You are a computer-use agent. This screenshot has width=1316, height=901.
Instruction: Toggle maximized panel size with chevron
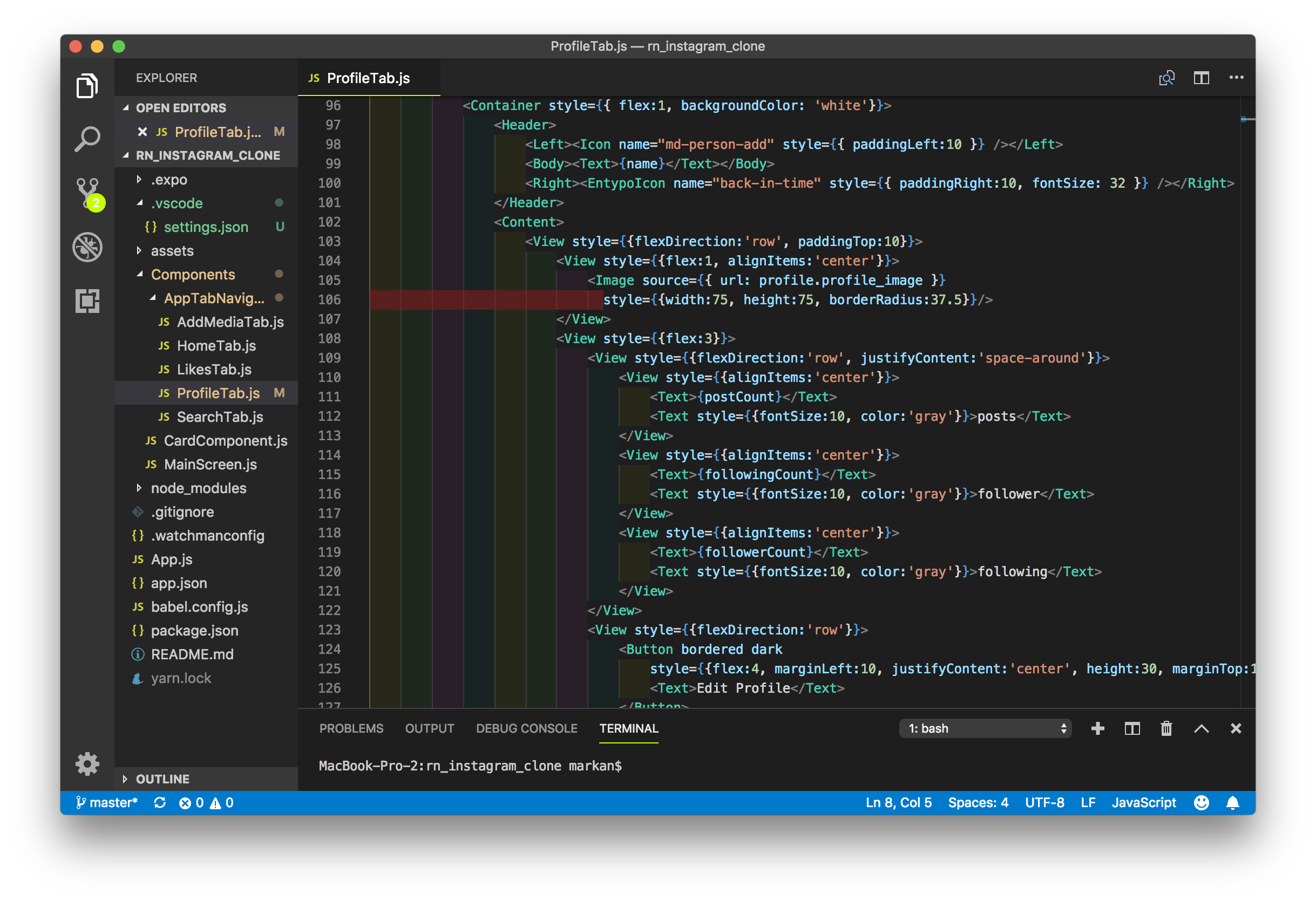point(1201,728)
